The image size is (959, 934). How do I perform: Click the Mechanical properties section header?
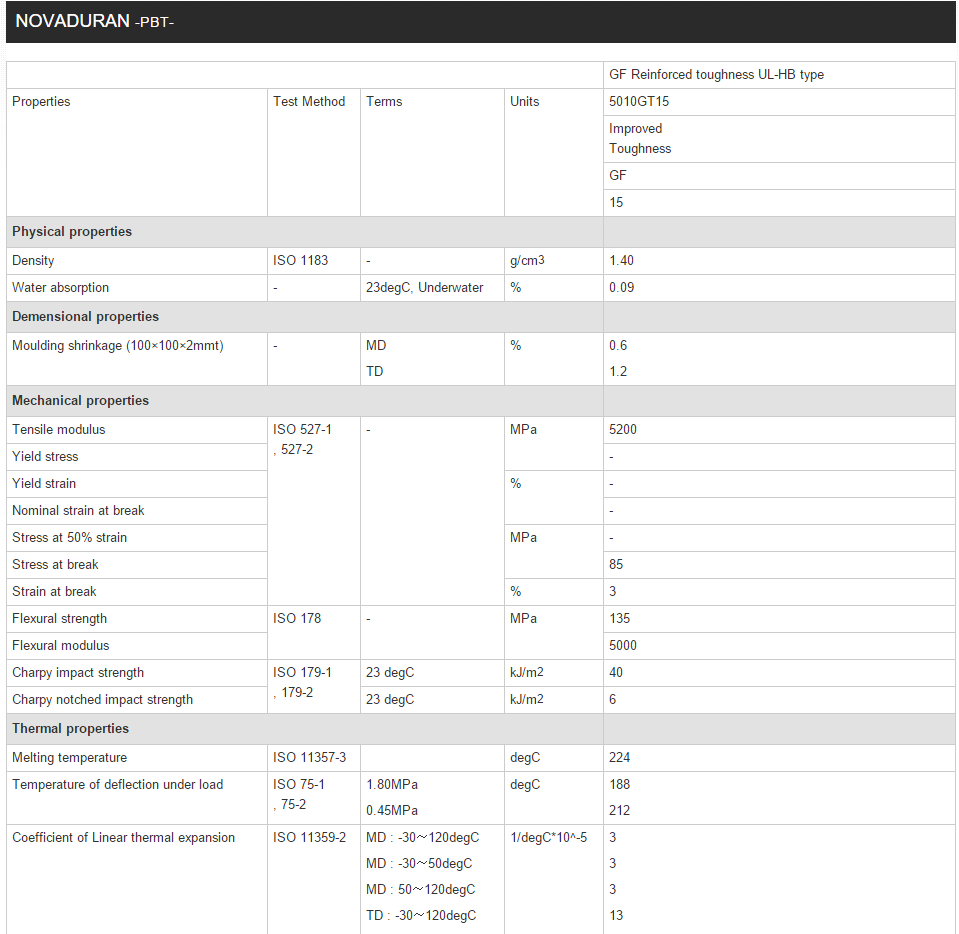click(x=80, y=401)
